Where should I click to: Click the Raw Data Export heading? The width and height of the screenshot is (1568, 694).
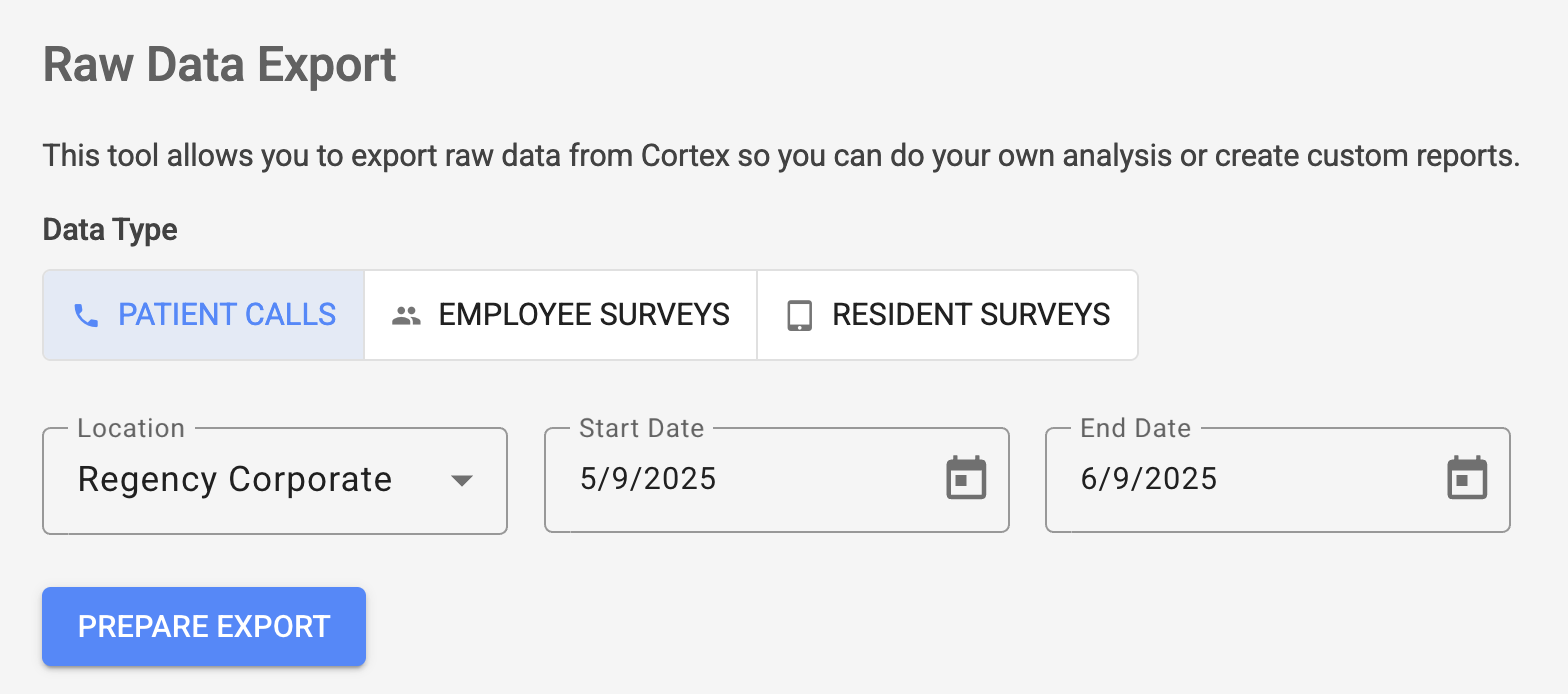(x=220, y=66)
